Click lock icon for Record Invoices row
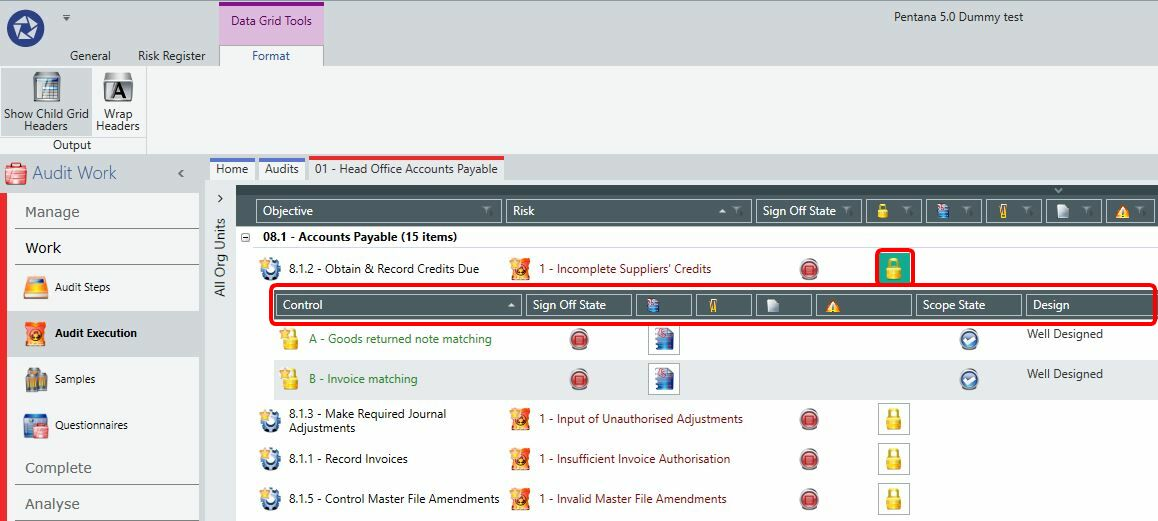The image size is (1158, 521). pyautogui.click(x=894, y=459)
